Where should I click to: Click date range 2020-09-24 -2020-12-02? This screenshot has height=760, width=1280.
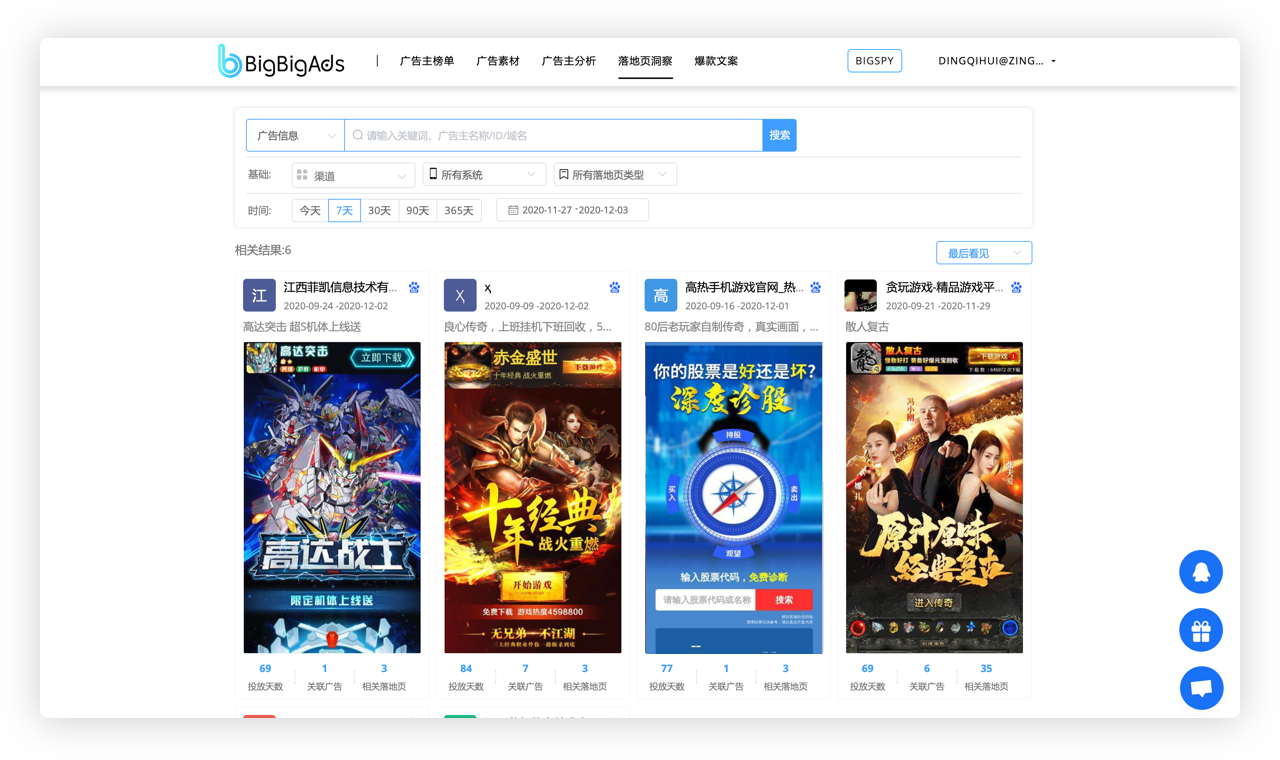tap(335, 306)
